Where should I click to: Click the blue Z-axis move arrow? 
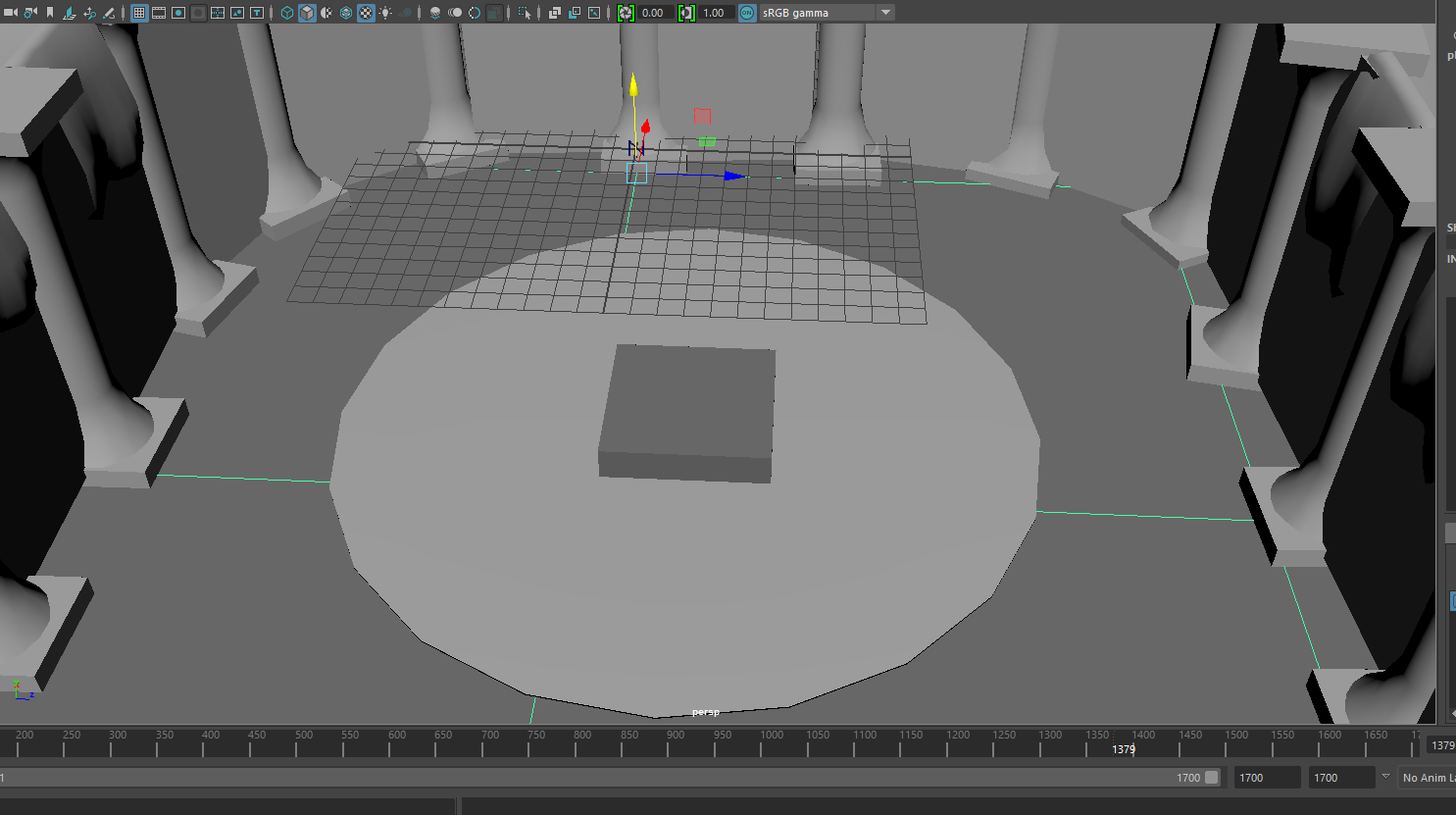tap(734, 176)
